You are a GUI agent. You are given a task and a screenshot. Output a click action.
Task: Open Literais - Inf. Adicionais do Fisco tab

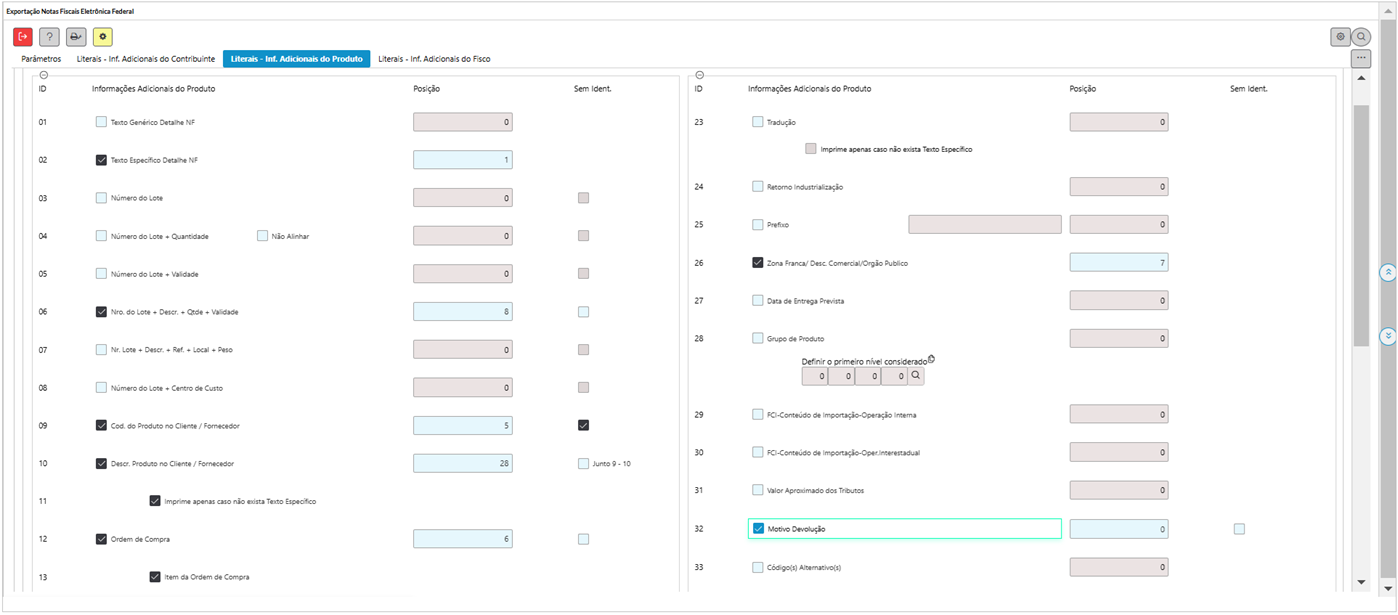(434, 59)
